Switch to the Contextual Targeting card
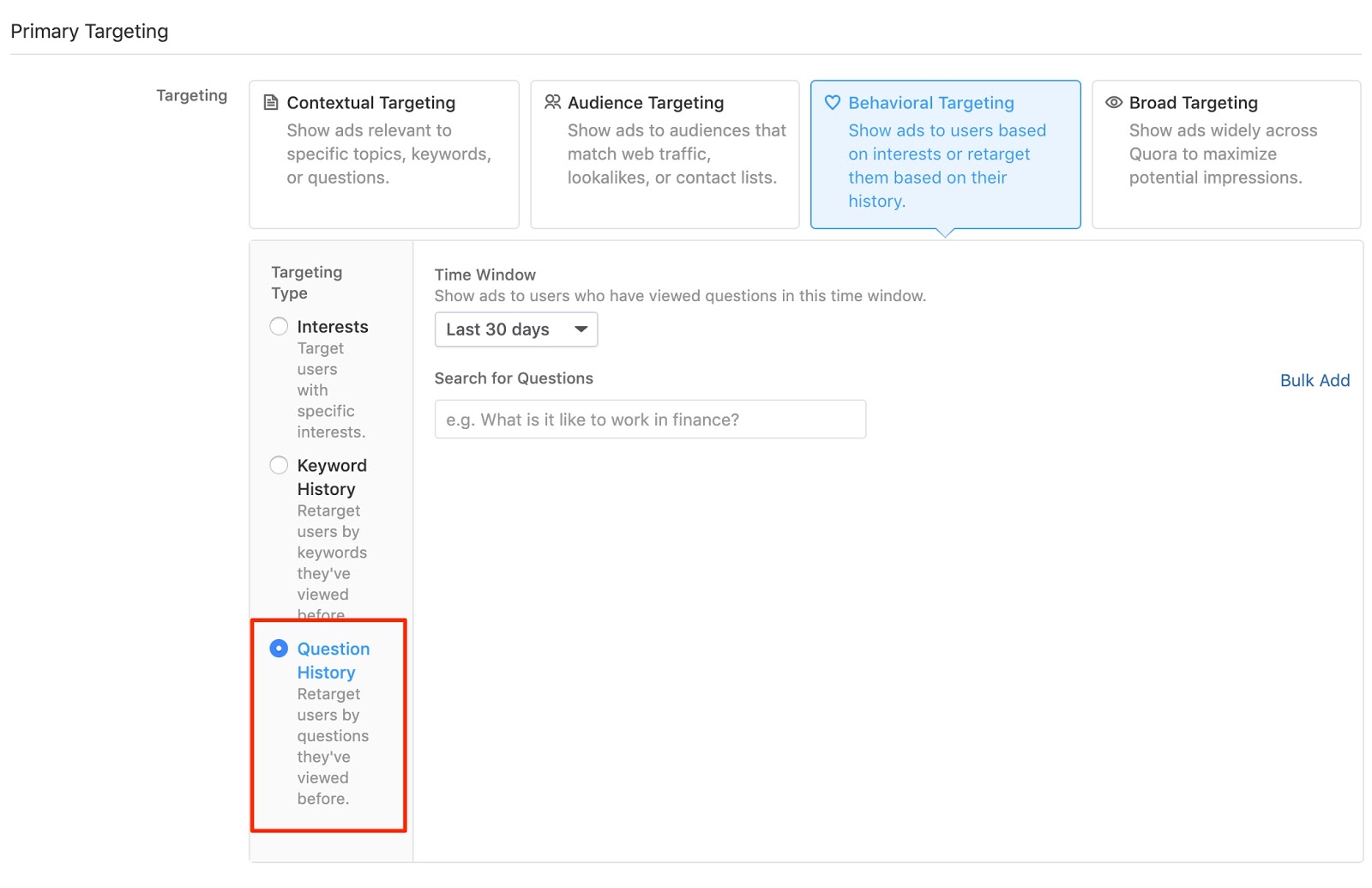Viewport: 1372px width, 888px height. [x=383, y=154]
